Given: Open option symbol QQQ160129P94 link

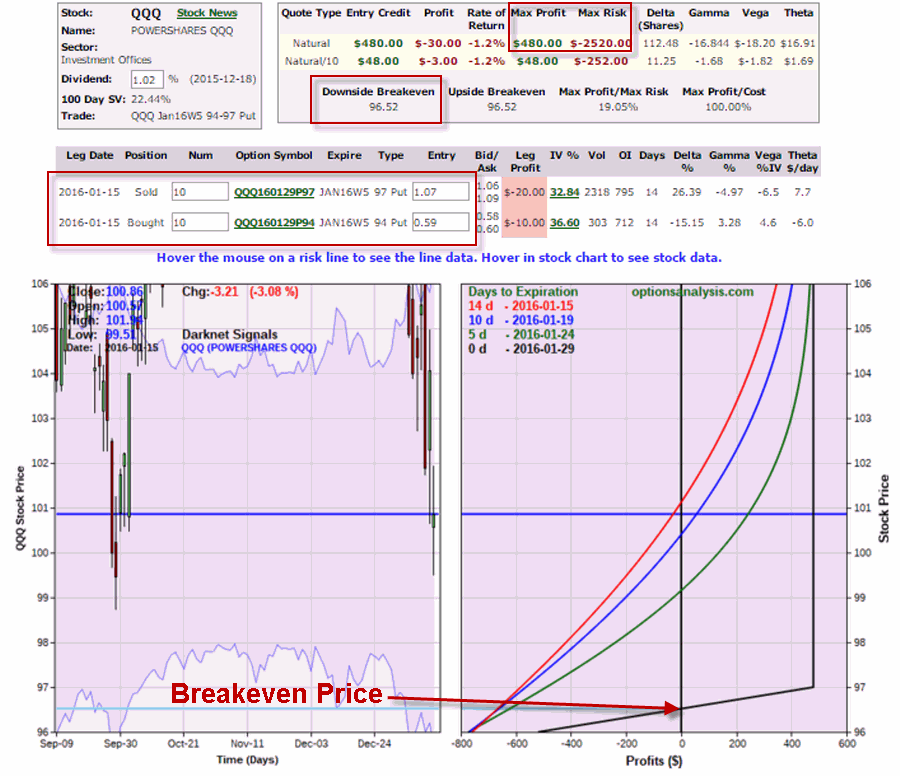Looking at the screenshot, I should (274, 223).
